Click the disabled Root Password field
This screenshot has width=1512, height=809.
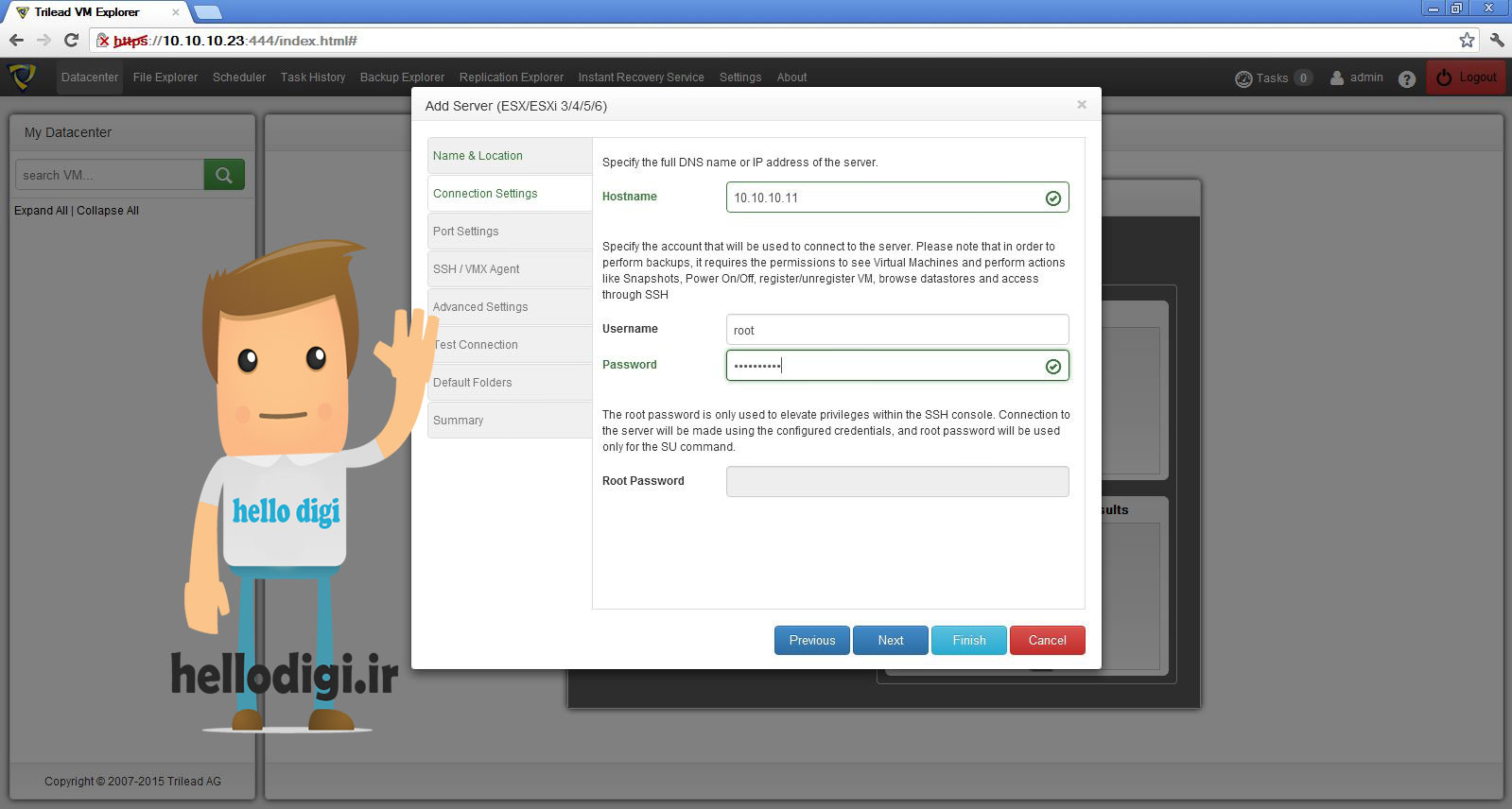coord(897,481)
